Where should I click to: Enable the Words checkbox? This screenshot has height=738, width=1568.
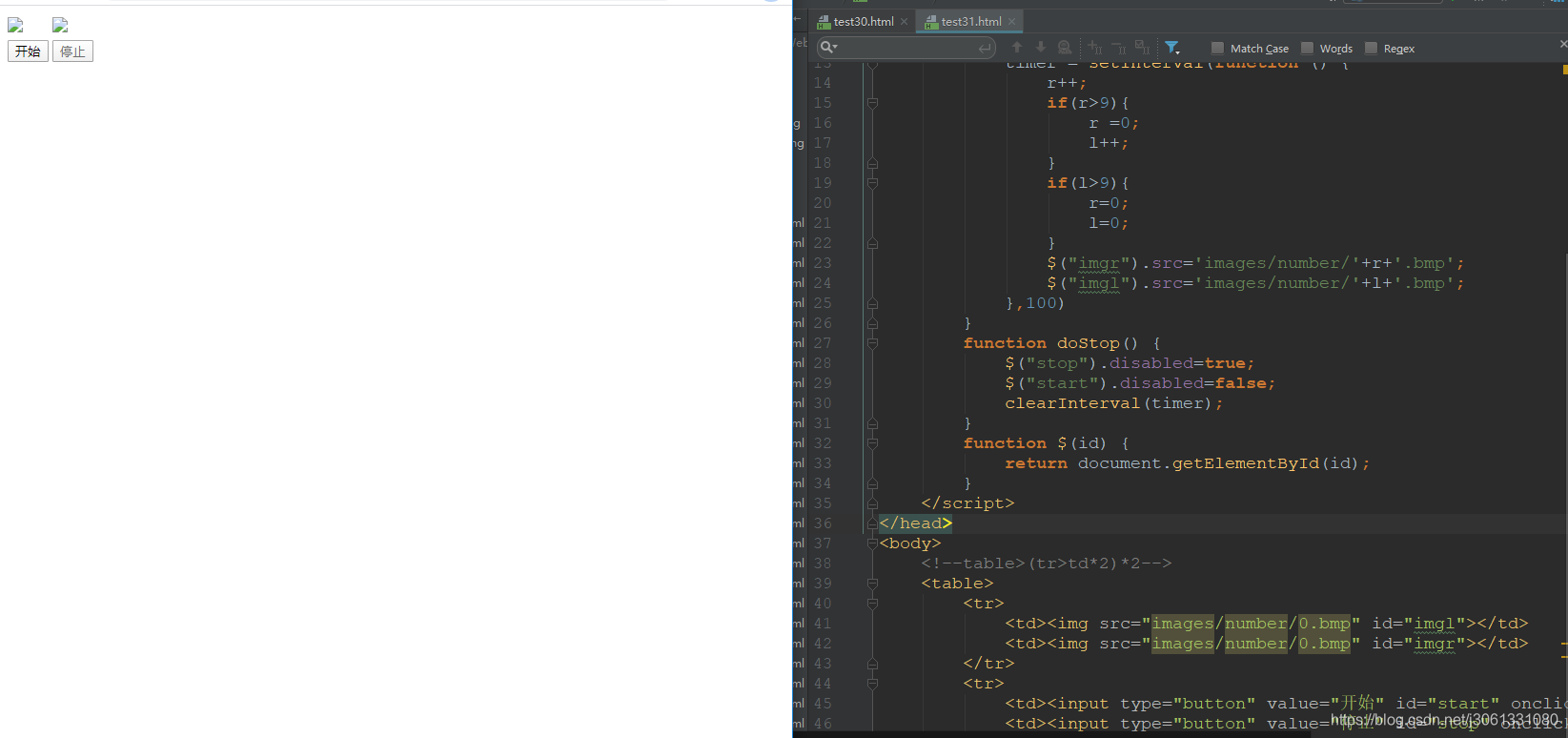click(x=1307, y=48)
